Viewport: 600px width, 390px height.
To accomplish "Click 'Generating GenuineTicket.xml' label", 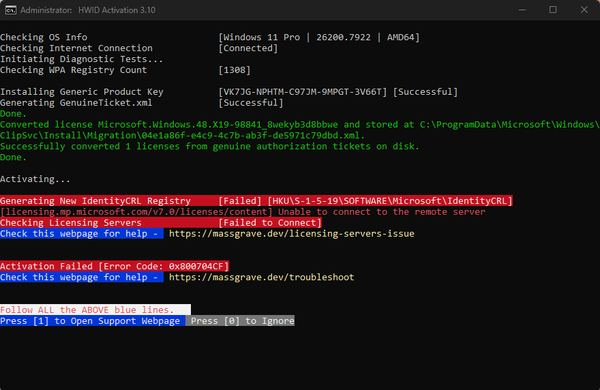I will click(76, 103).
